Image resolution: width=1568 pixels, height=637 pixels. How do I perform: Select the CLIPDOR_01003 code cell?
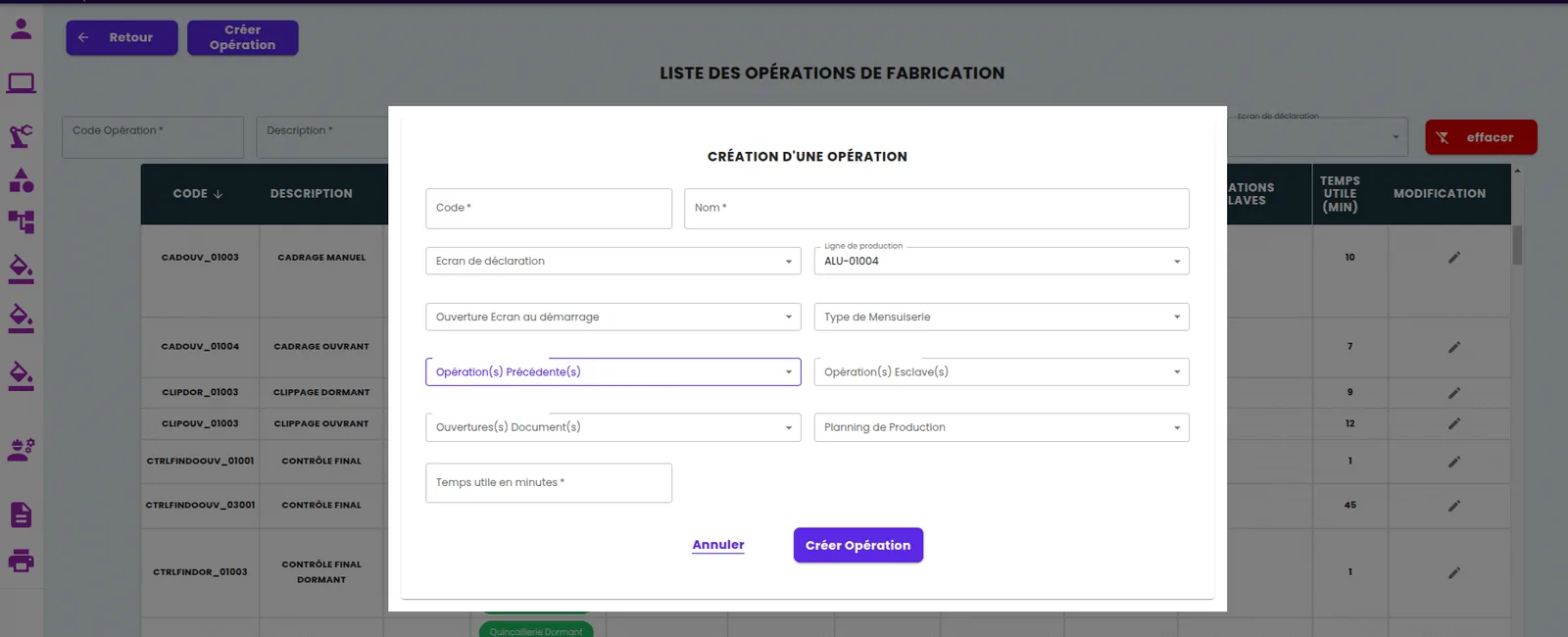[x=200, y=393]
